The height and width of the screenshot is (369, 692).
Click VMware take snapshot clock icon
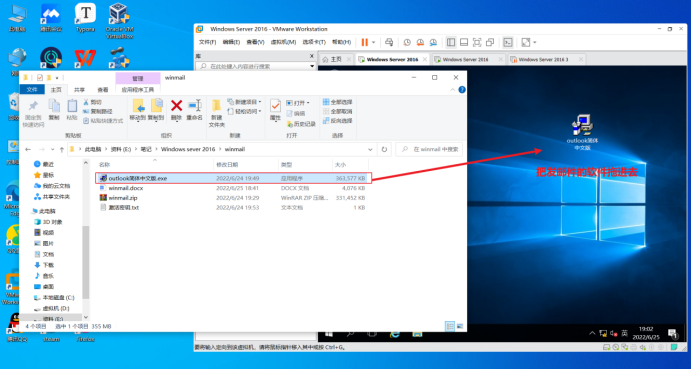tap(407, 42)
